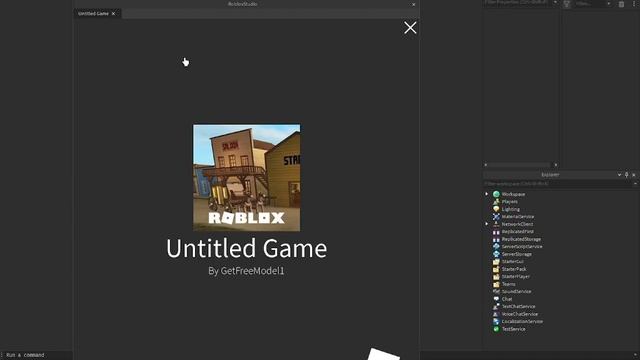The image size is (640, 360).
Task: Click the filter funnel icon in Properties panel
Action: click(567, 4)
